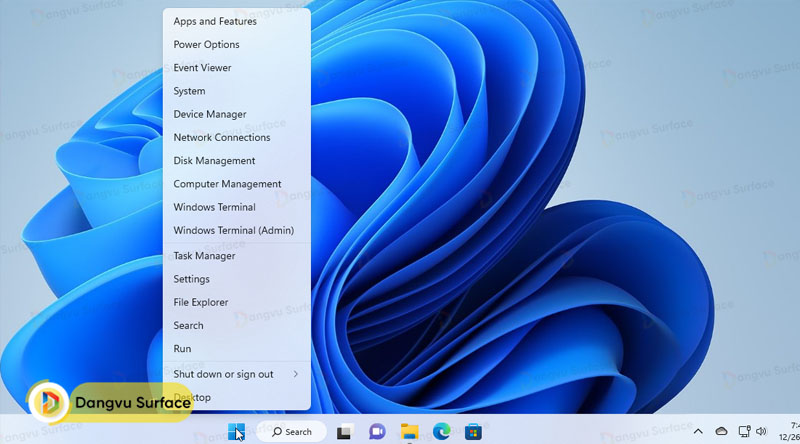
Task: Open Network Connections
Action: 237,137
